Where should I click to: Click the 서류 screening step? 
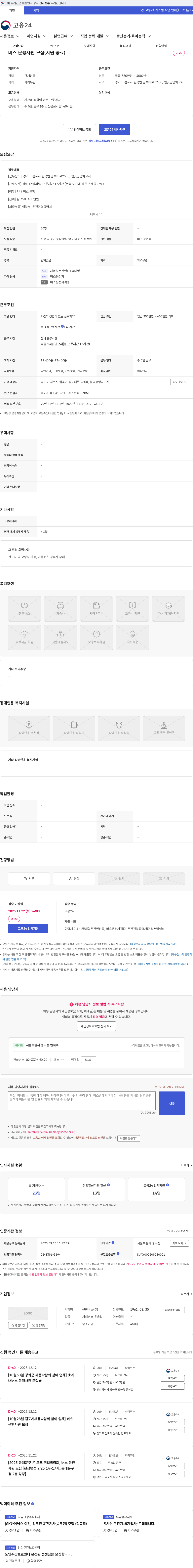(x=29, y=879)
